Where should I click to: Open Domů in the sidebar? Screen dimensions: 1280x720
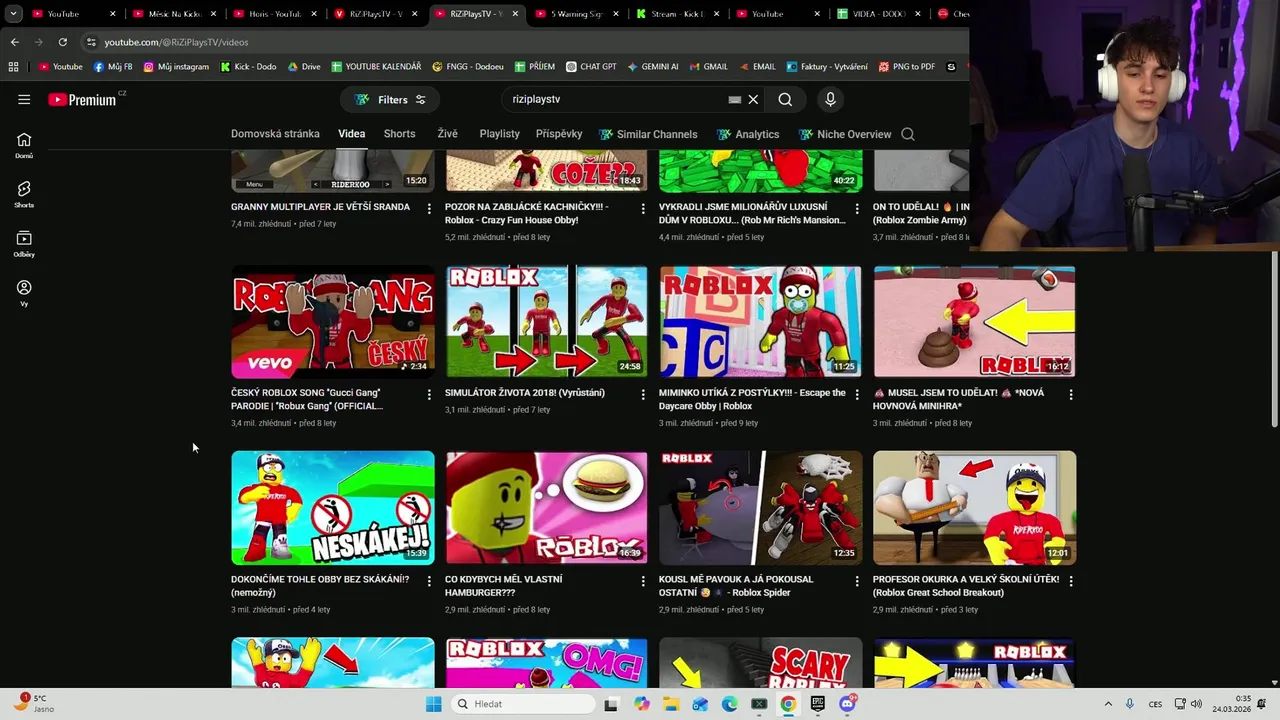tap(24, 145)
